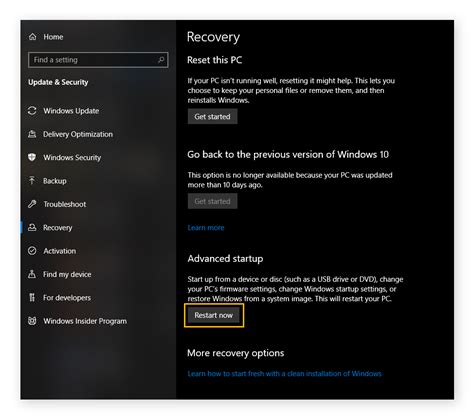Open the Activation page

[60, 251]
